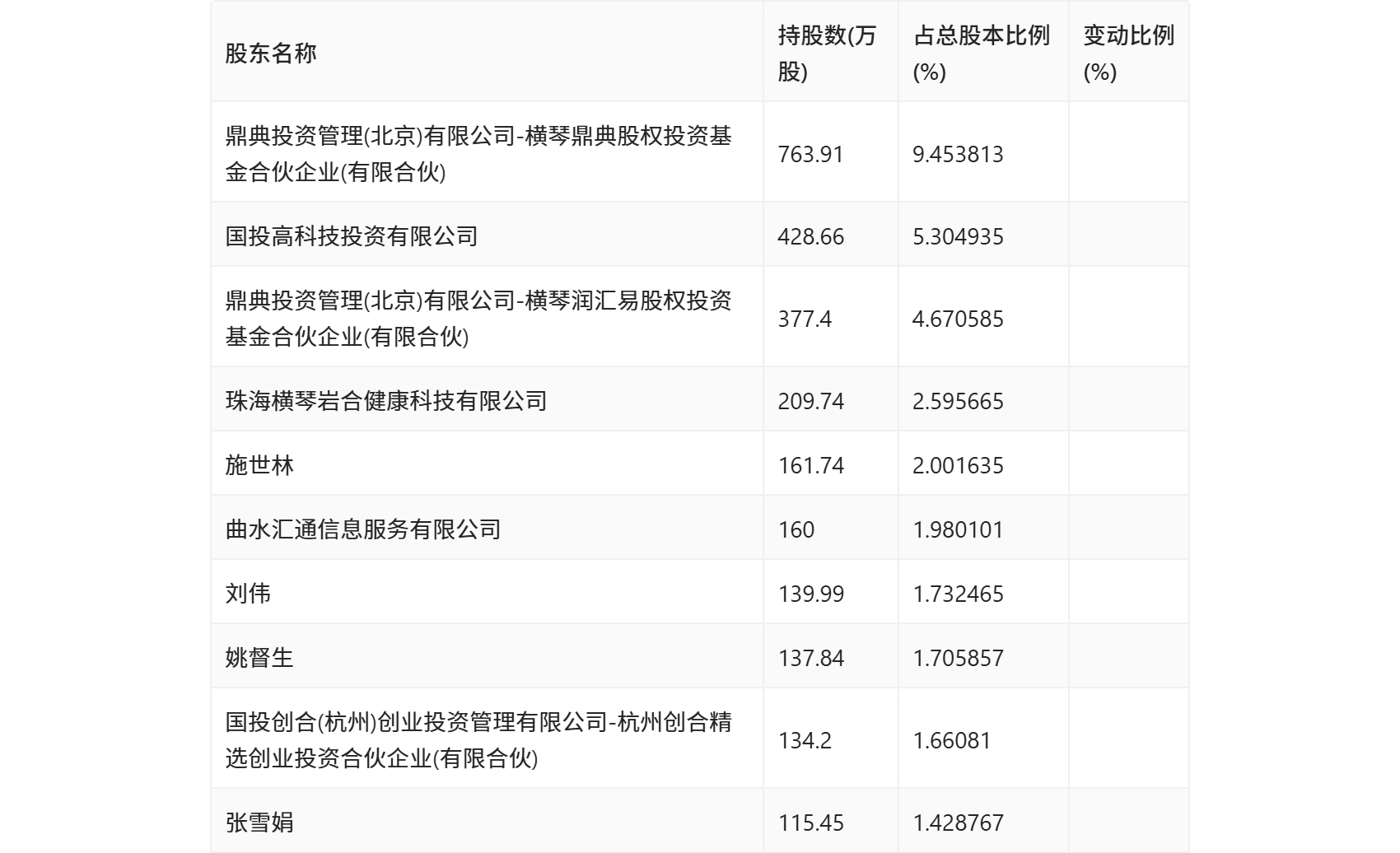Click the percentage 2.595665
This screenshot has width=1400, height=853.
958,401
